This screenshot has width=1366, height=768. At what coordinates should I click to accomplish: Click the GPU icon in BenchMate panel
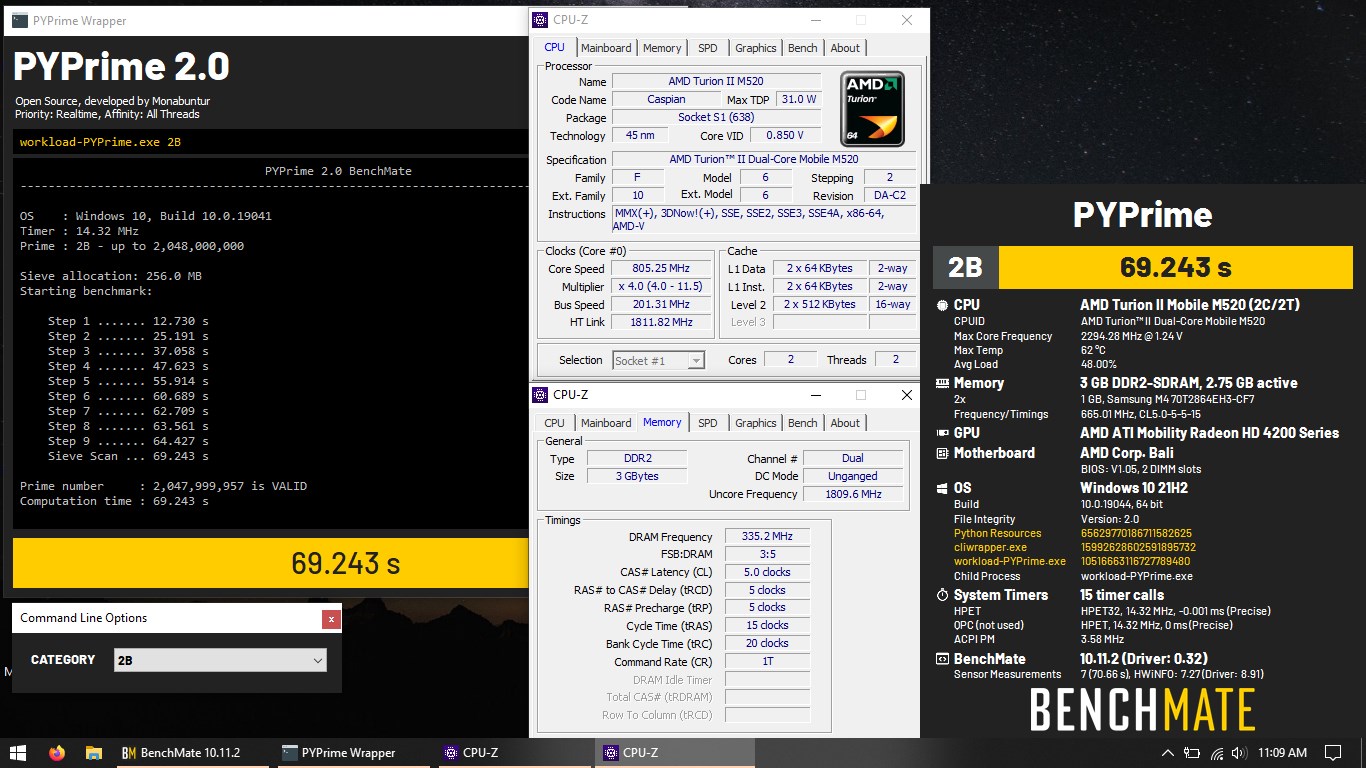(941, 433)
